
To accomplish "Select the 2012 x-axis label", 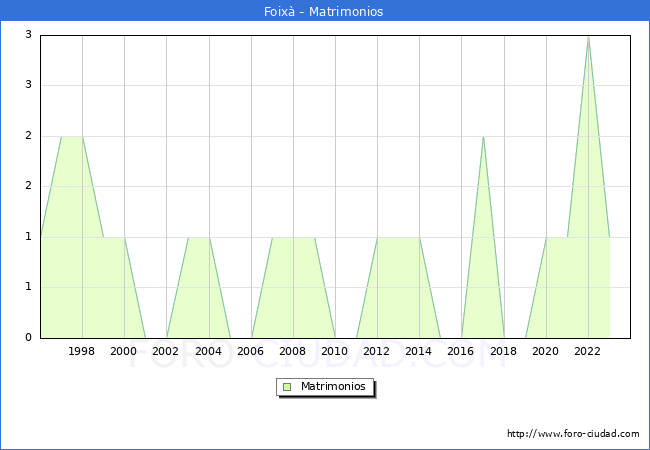I will pyautogui.click(x=377, y=351).
